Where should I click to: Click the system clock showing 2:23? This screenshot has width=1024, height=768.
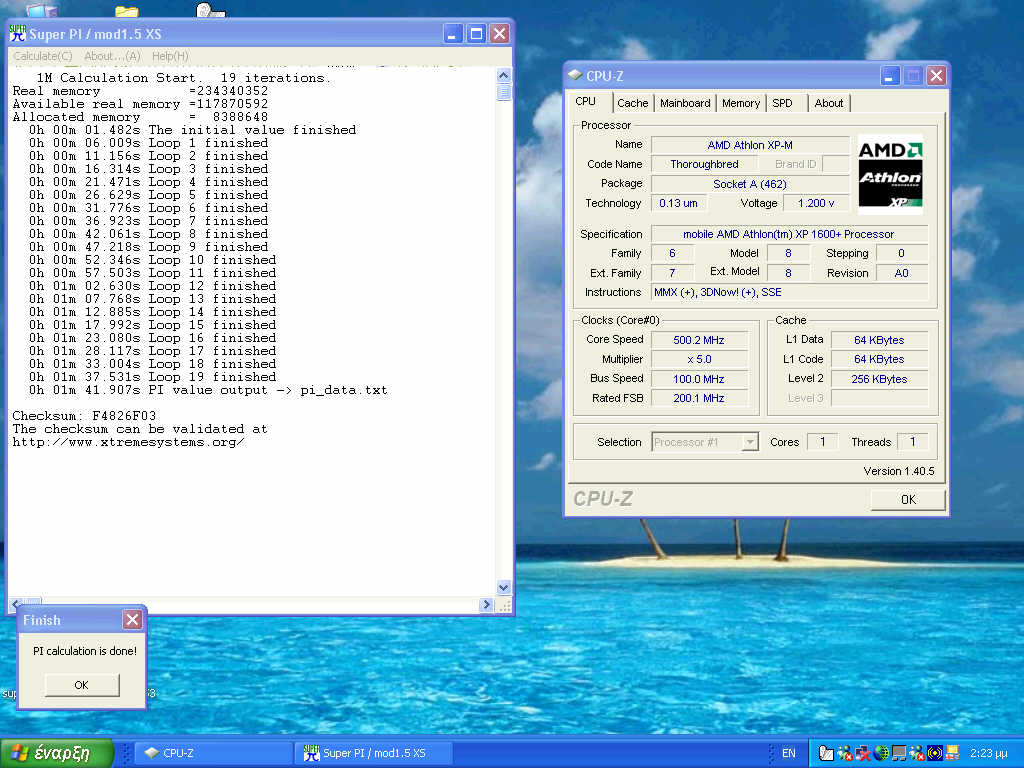point(988,753)
